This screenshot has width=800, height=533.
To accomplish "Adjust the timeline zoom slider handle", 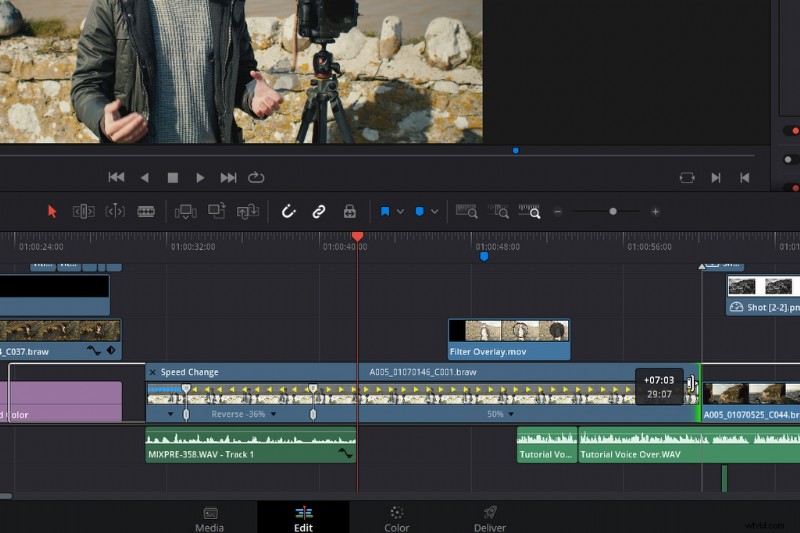I will coord(613,211).
